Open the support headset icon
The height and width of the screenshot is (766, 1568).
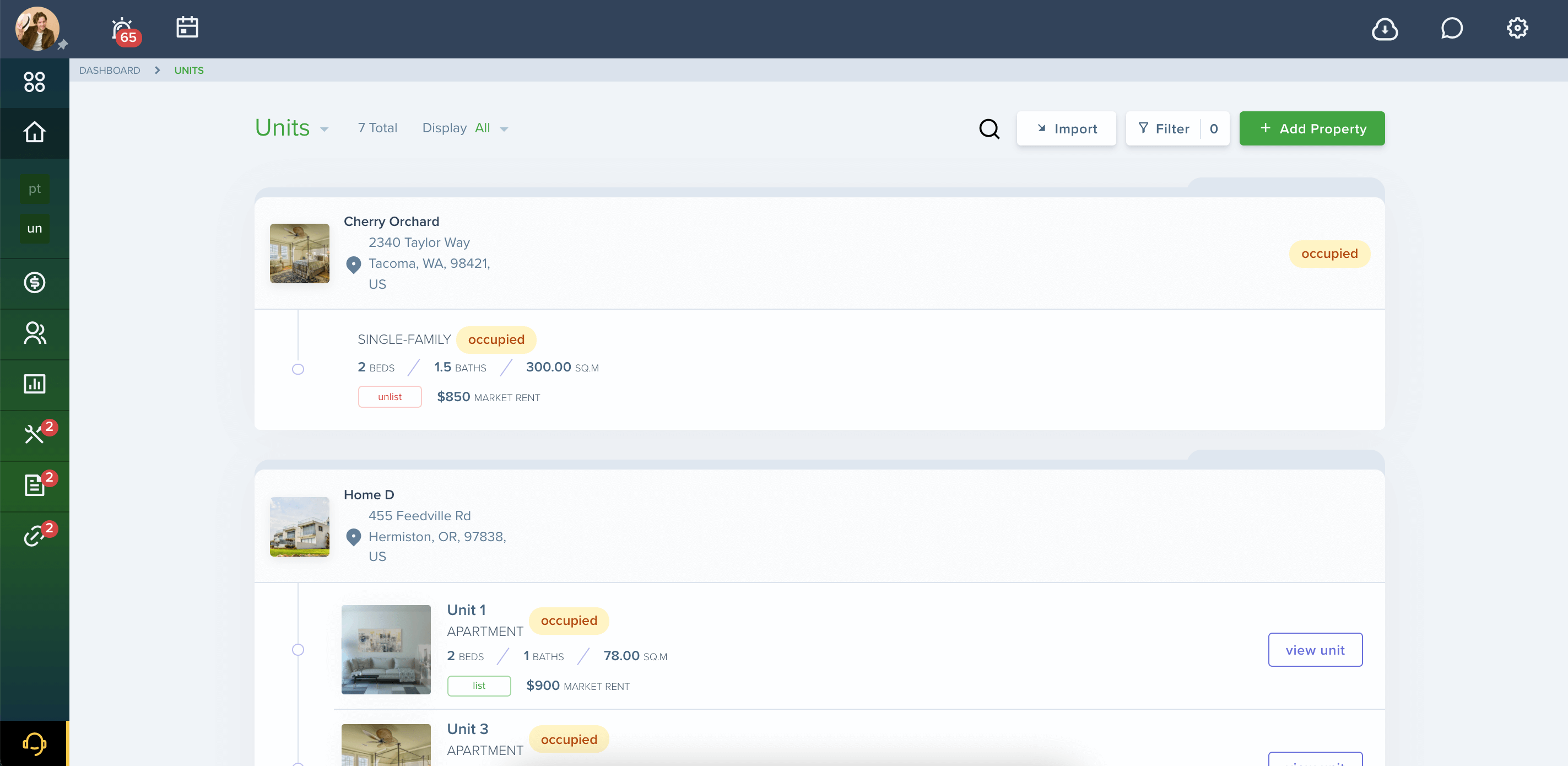[x=35, y=743]
